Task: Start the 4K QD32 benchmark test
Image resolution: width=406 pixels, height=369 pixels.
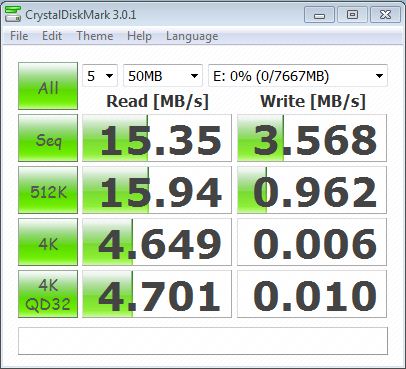Action: (x=48, y=294)
